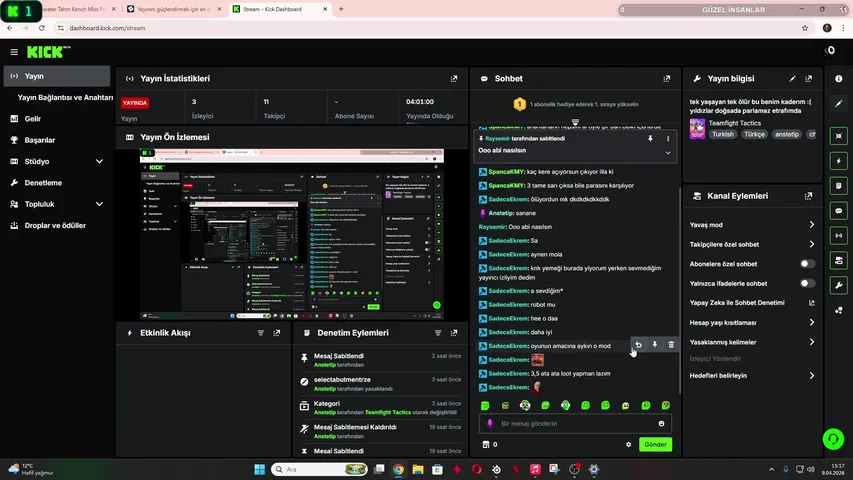This screenshot has height=480, width=853.
Task: Open Takipçilere özel sohbet settings
Action: pos(752,244)
